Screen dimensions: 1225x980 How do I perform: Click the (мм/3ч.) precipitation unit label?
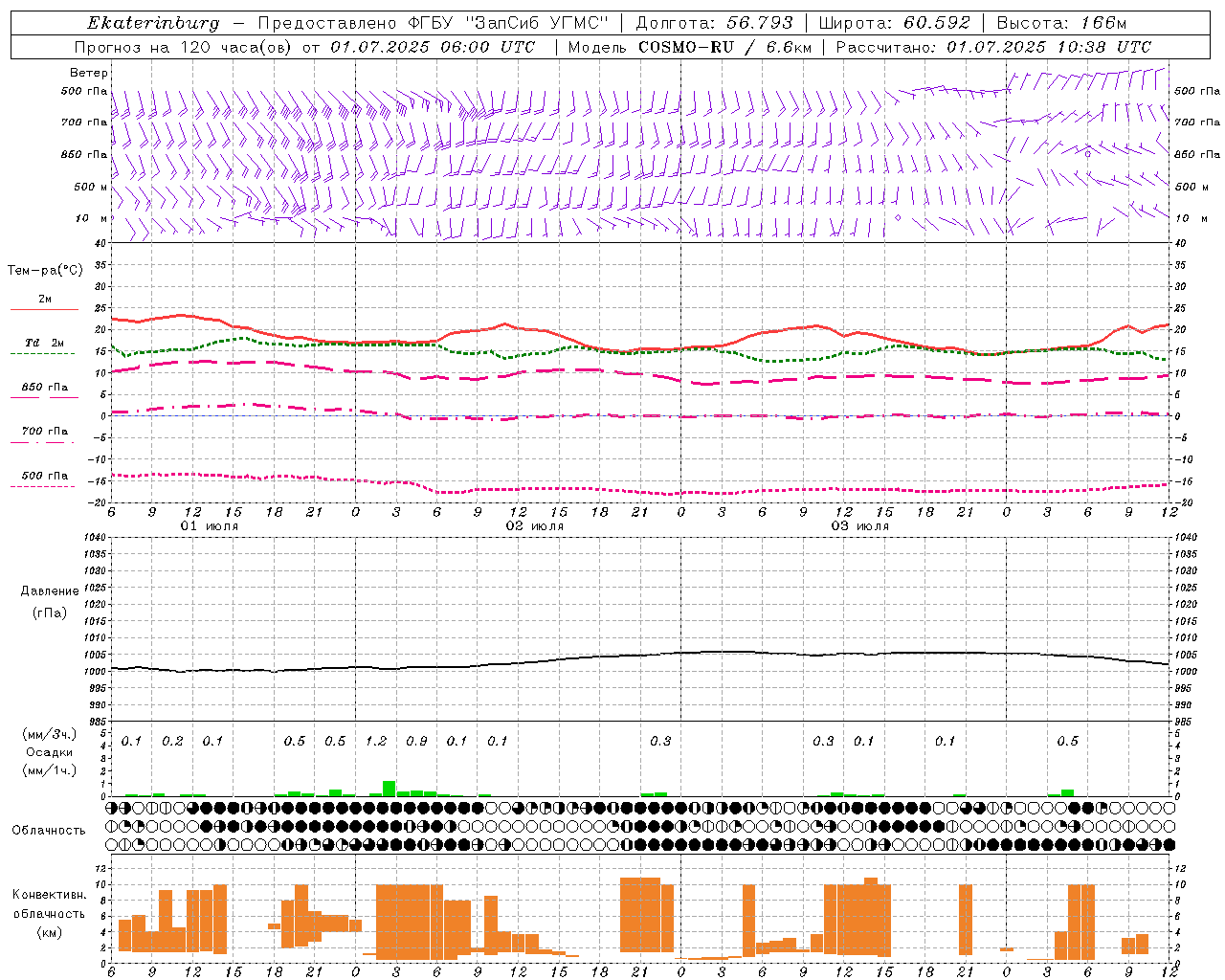(x=50, y=735)
